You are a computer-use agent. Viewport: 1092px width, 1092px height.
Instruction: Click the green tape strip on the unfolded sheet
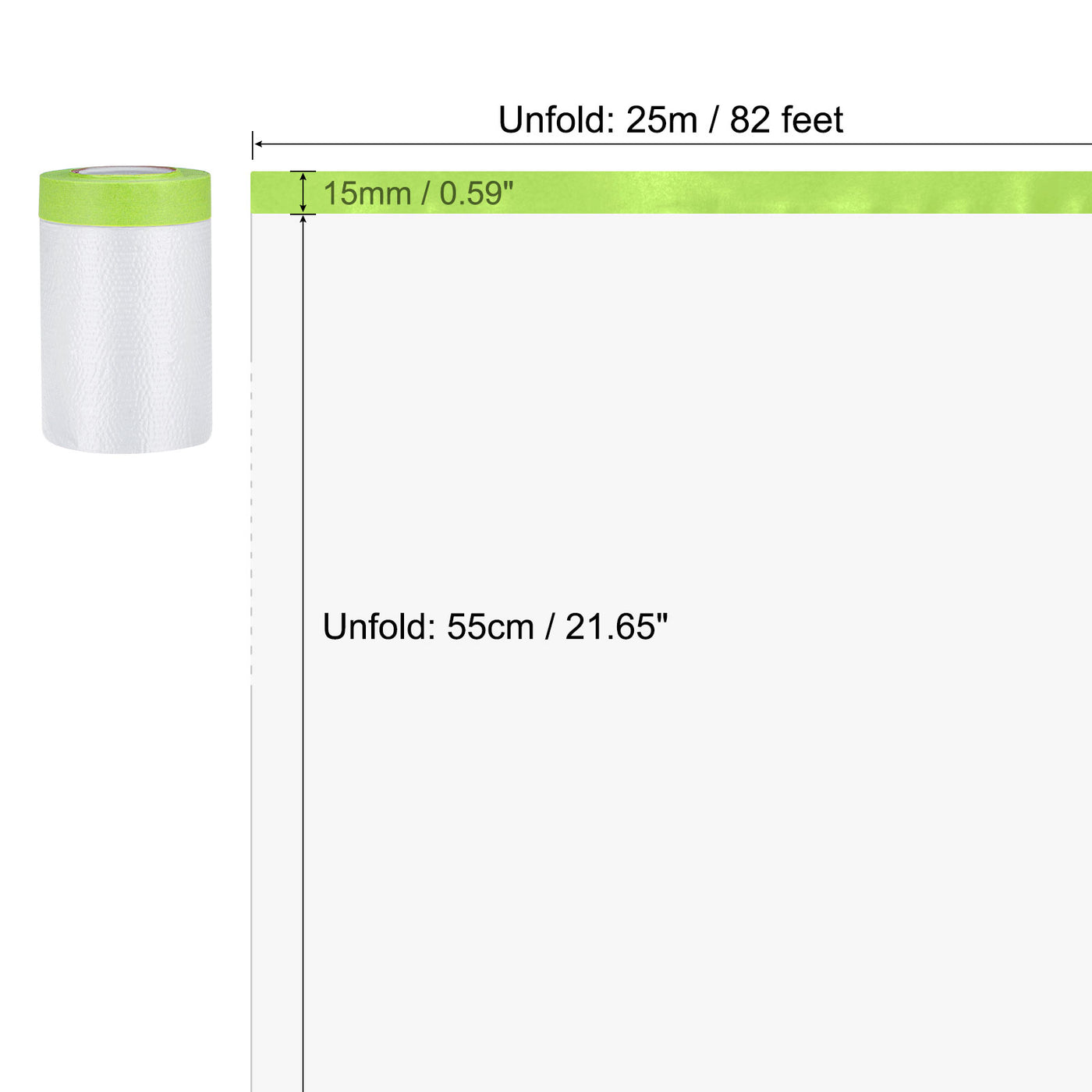[672, 193]
